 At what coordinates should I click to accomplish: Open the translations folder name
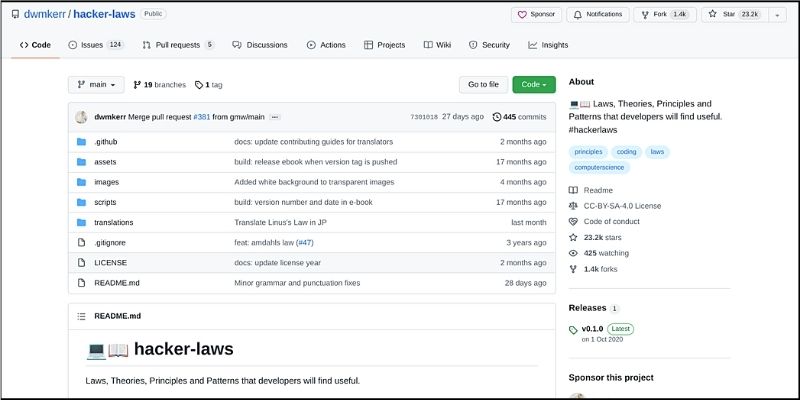coord(114,222)
